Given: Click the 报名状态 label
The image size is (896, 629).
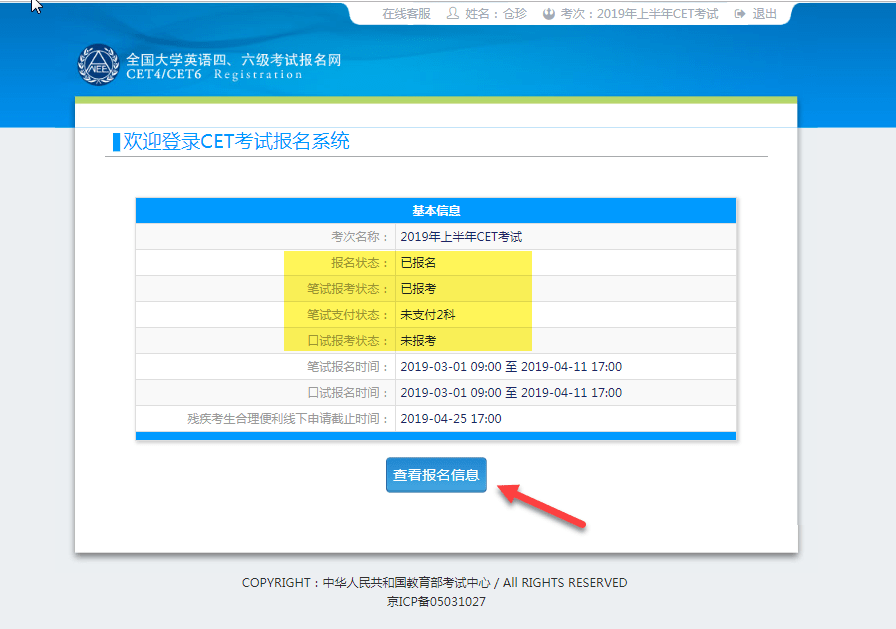Looking at the screenshot, I should [360, 263].
